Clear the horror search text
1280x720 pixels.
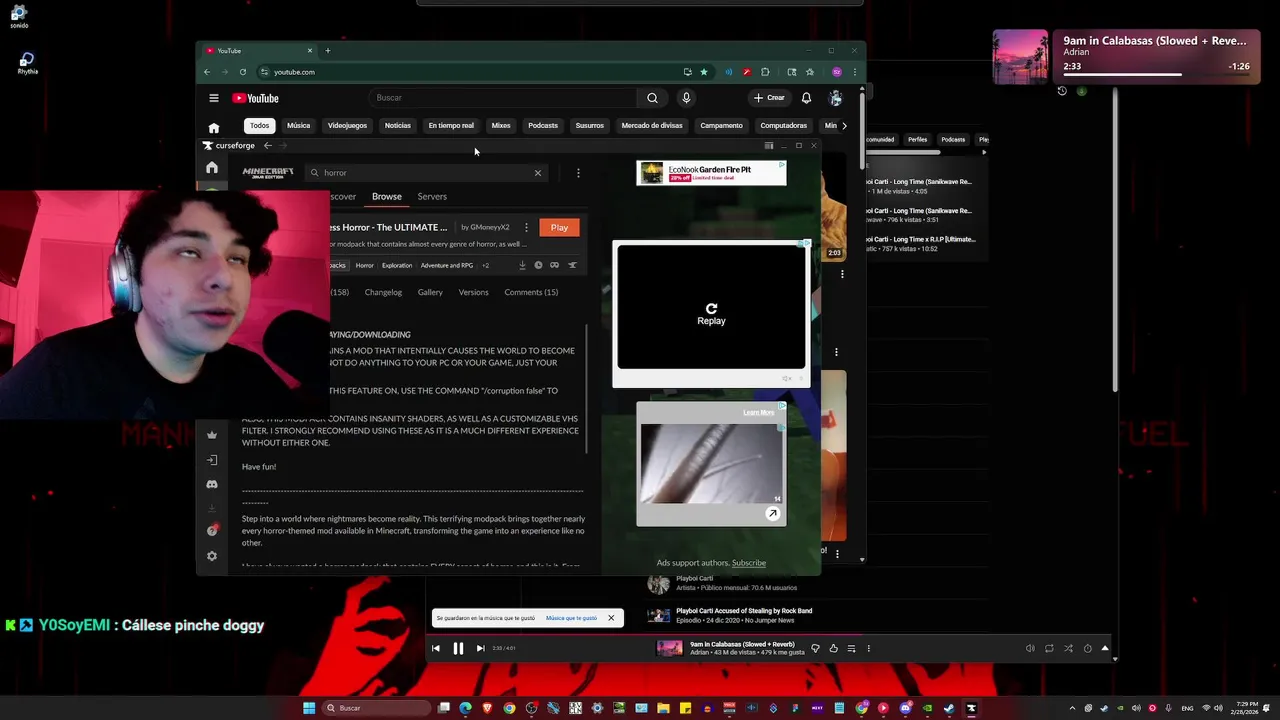pyautogui.click(x=537, y=173)
